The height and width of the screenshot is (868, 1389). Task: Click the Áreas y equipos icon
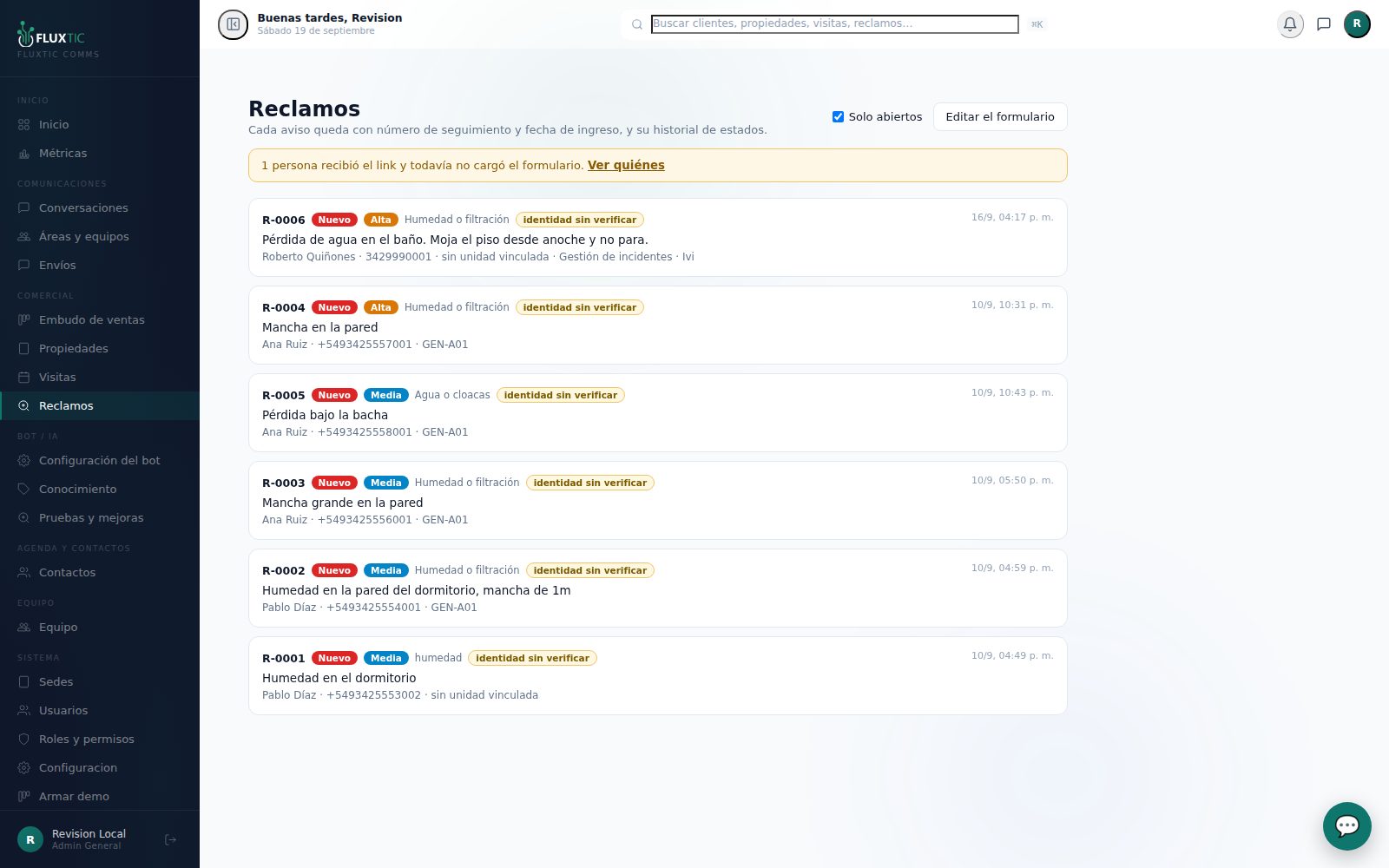tap(24, 237)
